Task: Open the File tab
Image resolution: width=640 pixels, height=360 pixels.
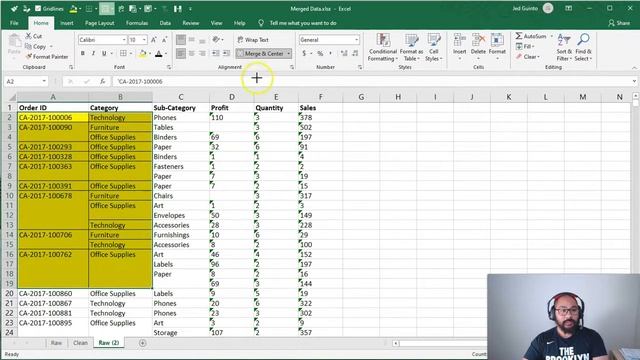Action: [x=14, y=23]
